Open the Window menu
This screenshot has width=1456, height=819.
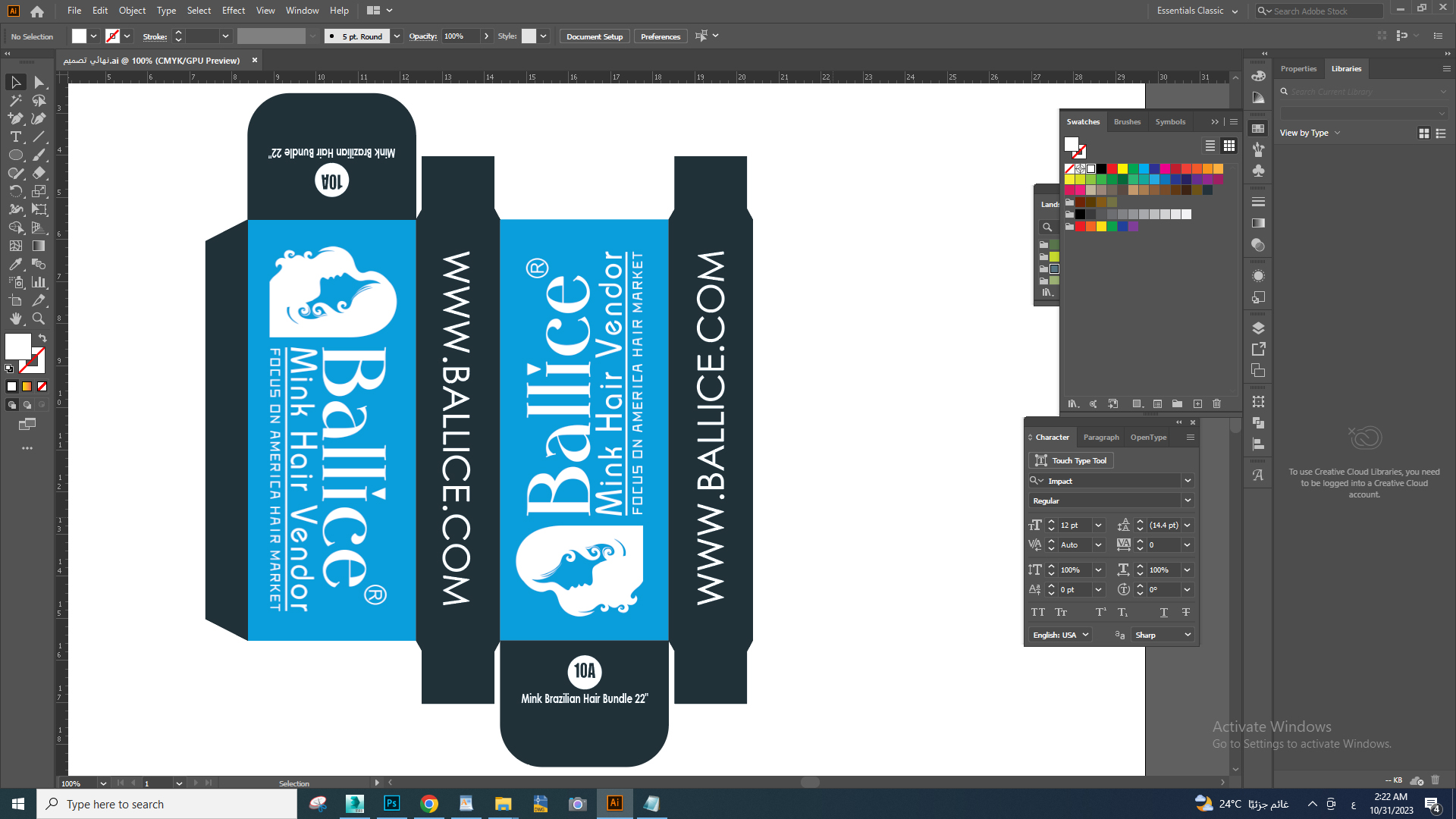[x=302, y=11]
